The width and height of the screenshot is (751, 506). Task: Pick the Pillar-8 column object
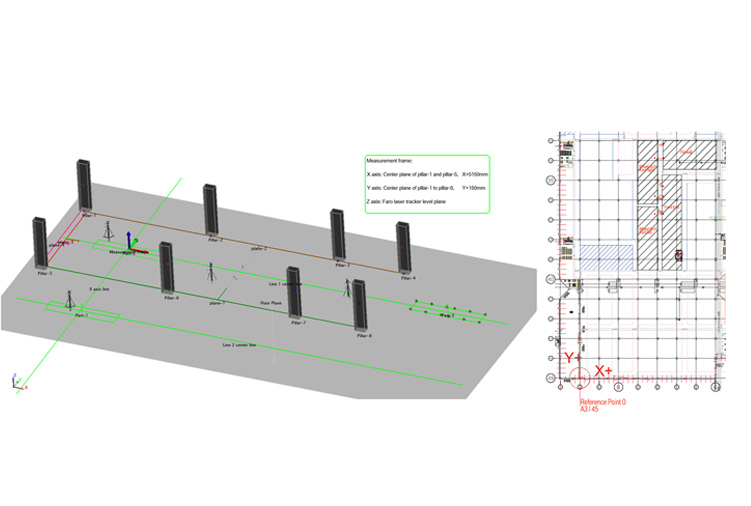tap(359, 305)
